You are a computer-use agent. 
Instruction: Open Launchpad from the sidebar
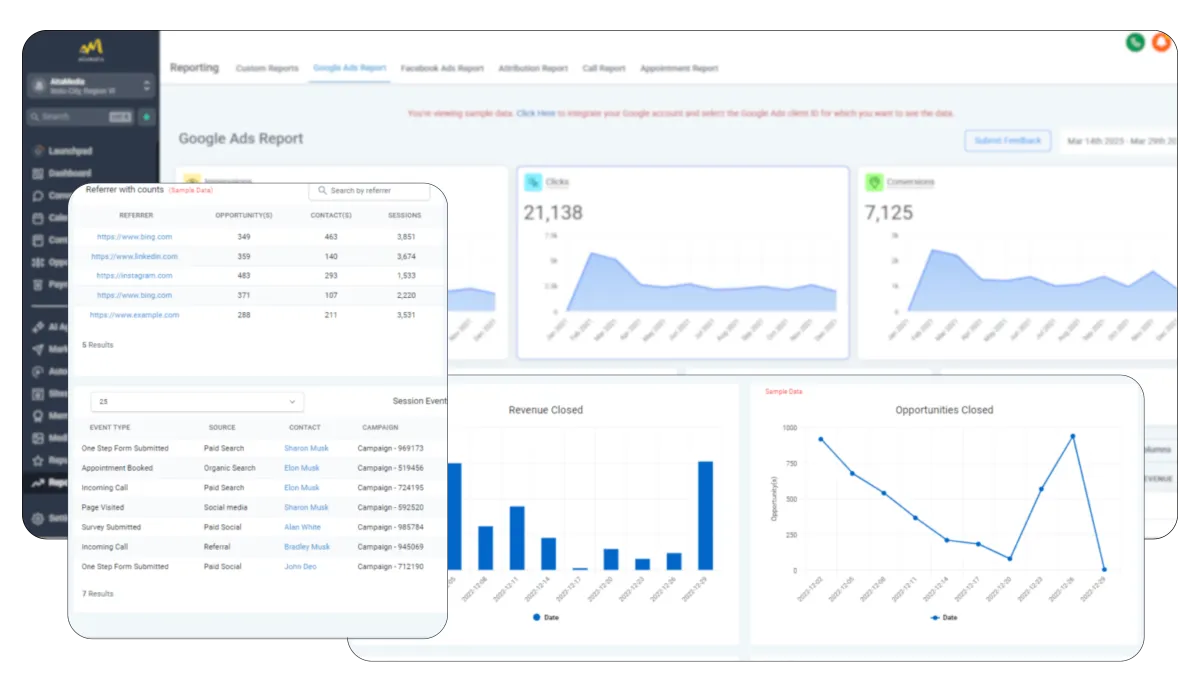click(70, 151)
